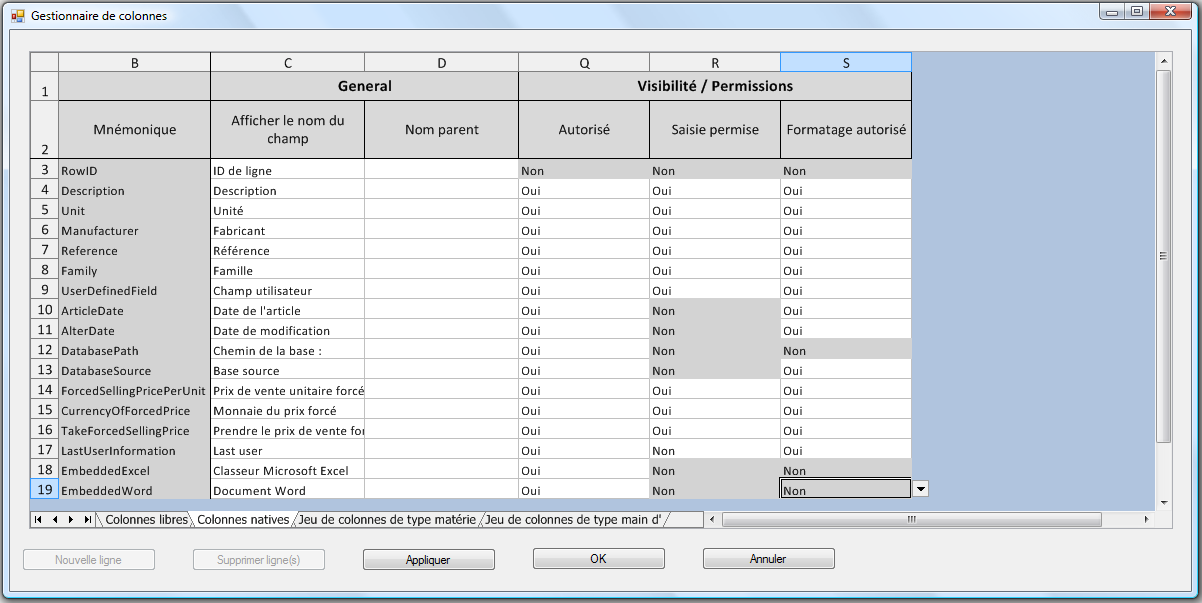Click Nom parent cell for Manufacturer row

point(441,231)
